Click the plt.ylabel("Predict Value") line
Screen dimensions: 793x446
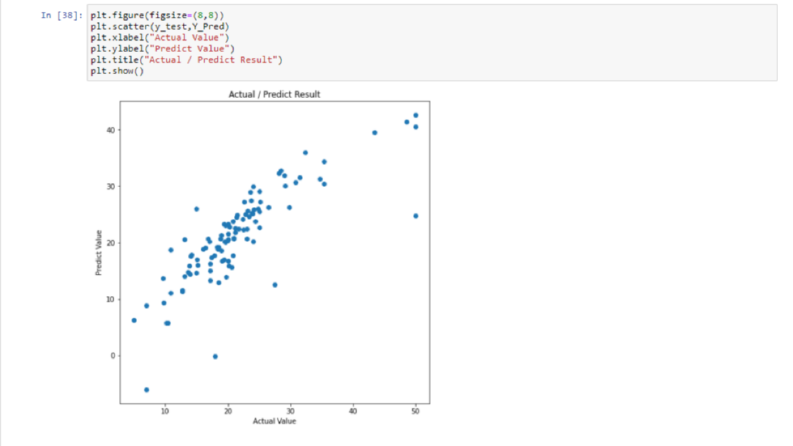[x=163, y=49]
